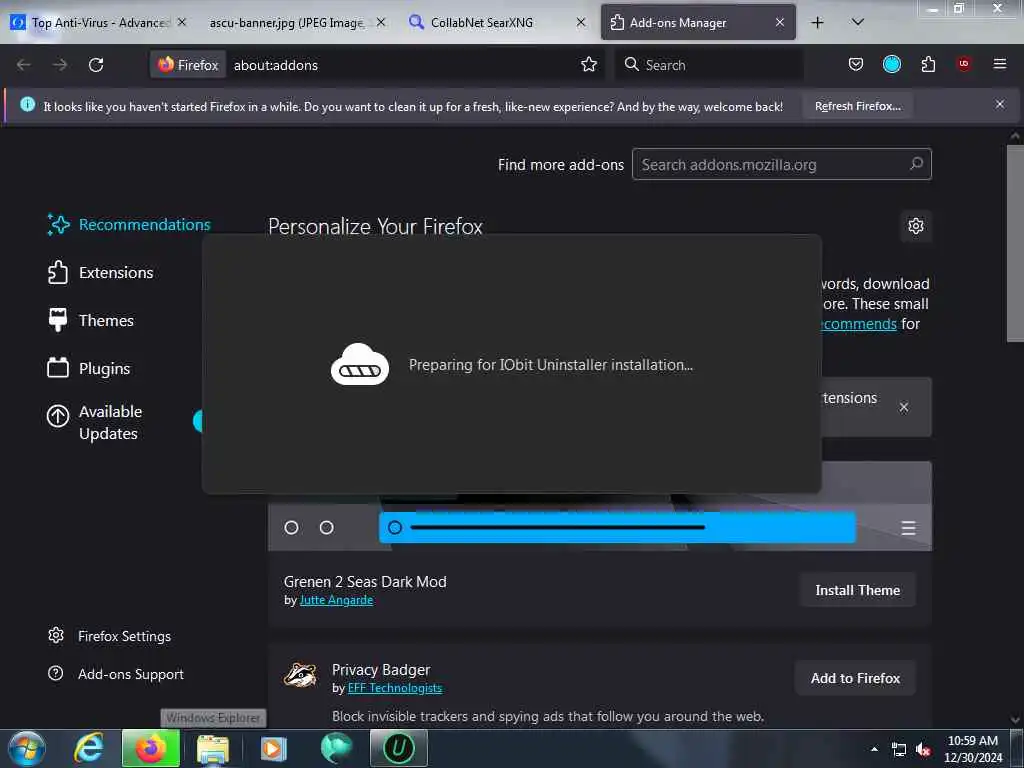Open the green bird app taskbar icon
This screenshot has height=768, width=1024.
[336, 748]
